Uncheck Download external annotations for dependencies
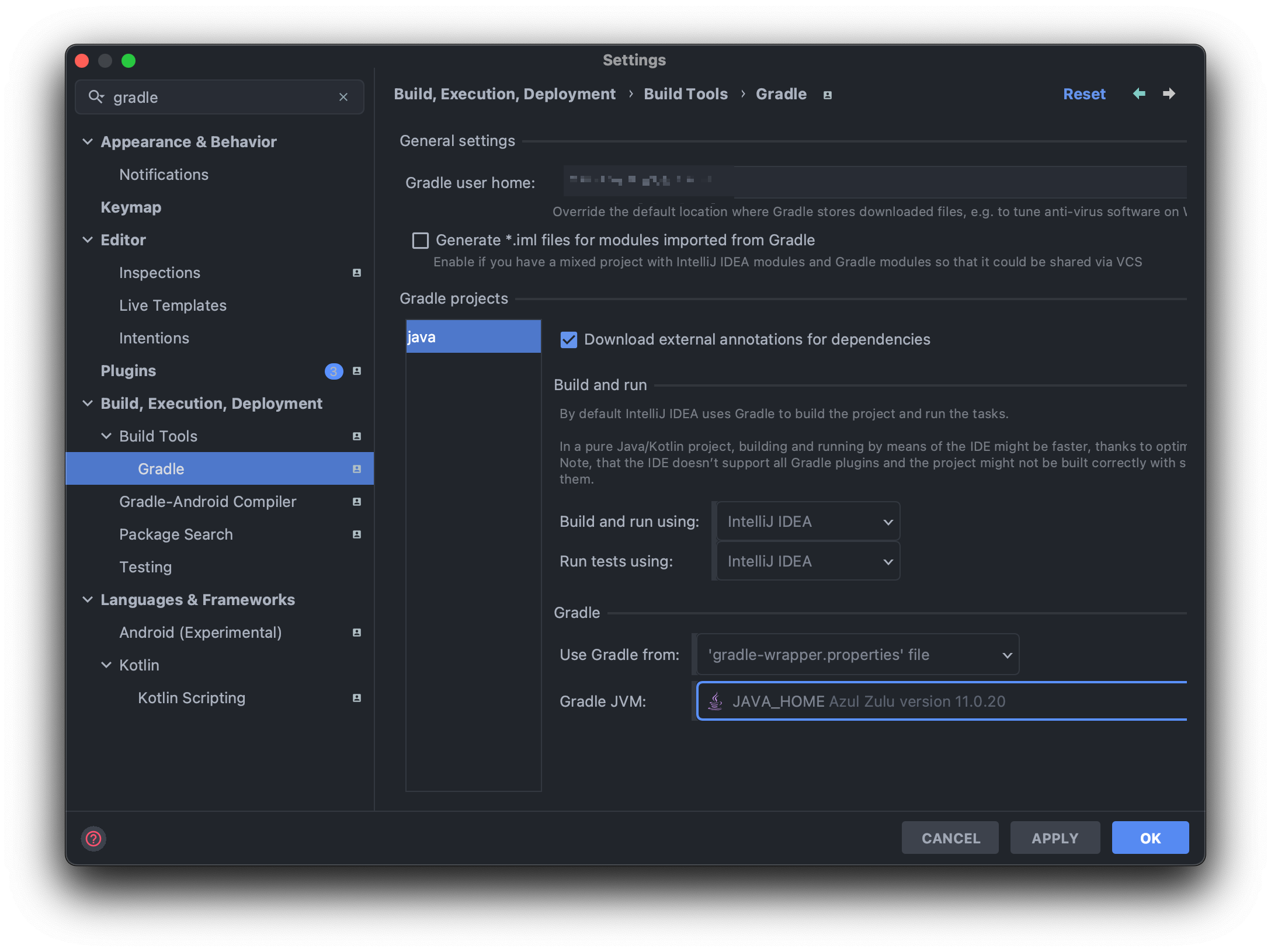1271x952 pixels. coord(568,339)
